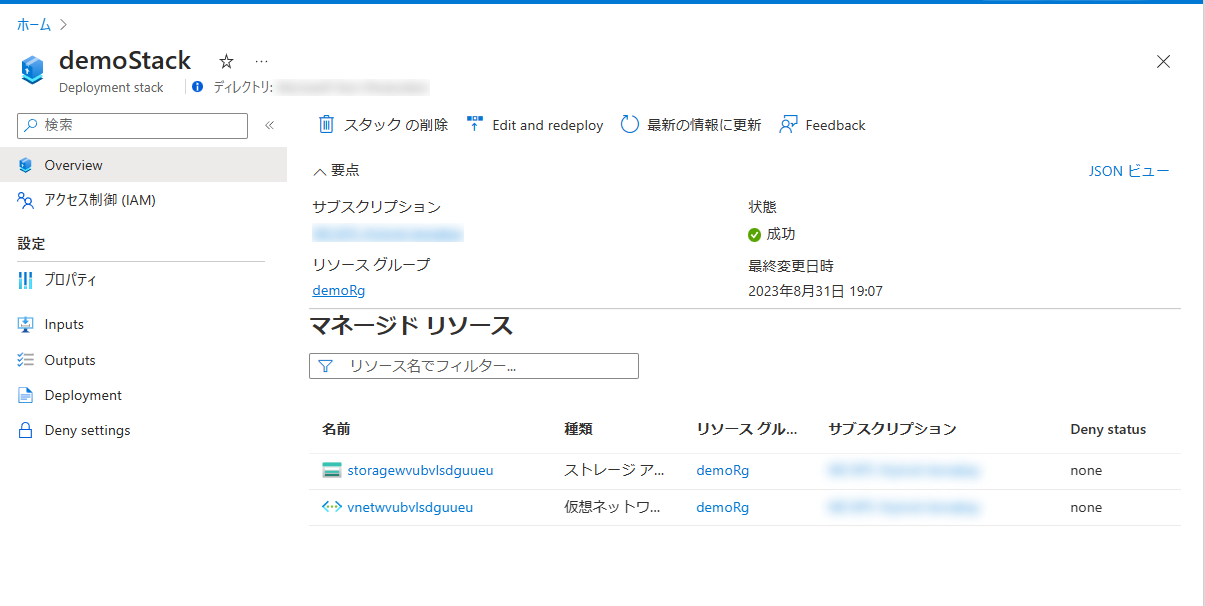Open the blurred subscription link under サブスクリプション
The height and width of the screenshot is (606, 1205).
pyautogui.click(x=388, y=234)
